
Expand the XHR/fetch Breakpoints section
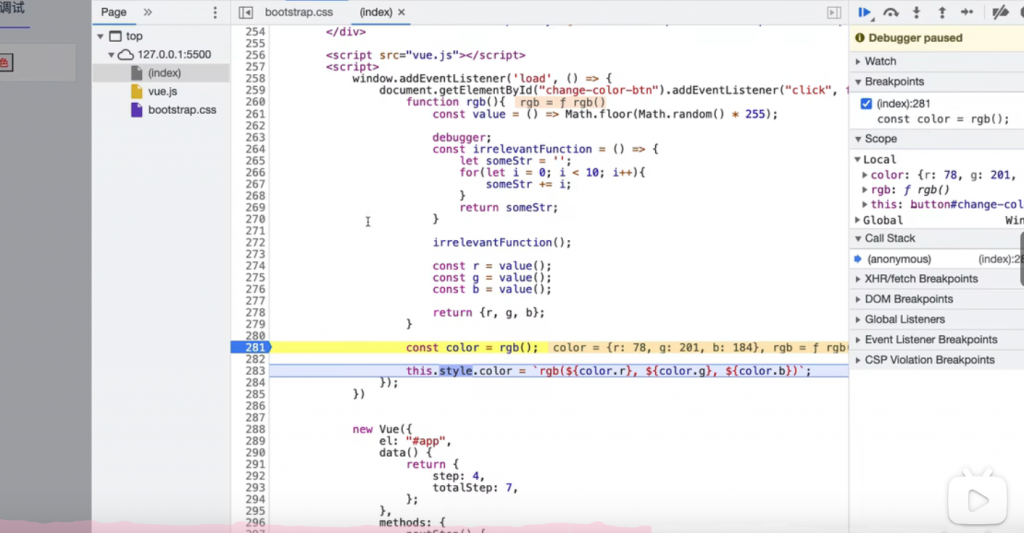[x=921, y=279]
